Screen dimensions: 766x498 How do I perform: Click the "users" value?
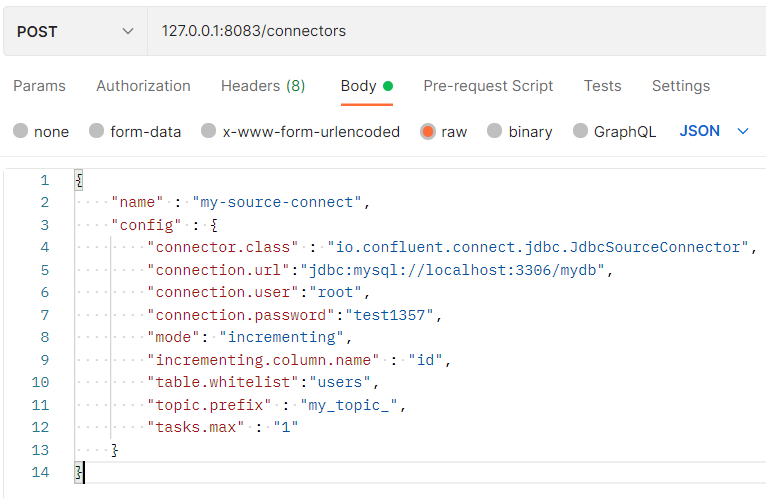(340, 382)
